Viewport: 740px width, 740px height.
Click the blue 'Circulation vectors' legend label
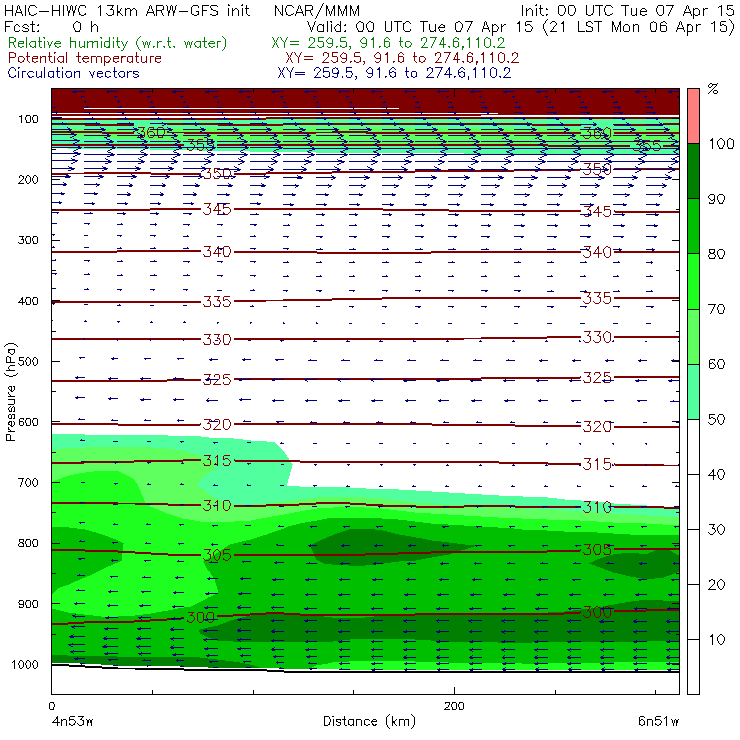point(74,73)
